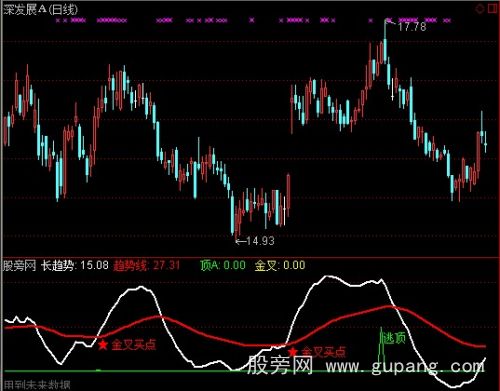Click the 股旁网 indicator name label
This screenshot has width=500, height=391.
pos(19,265)
